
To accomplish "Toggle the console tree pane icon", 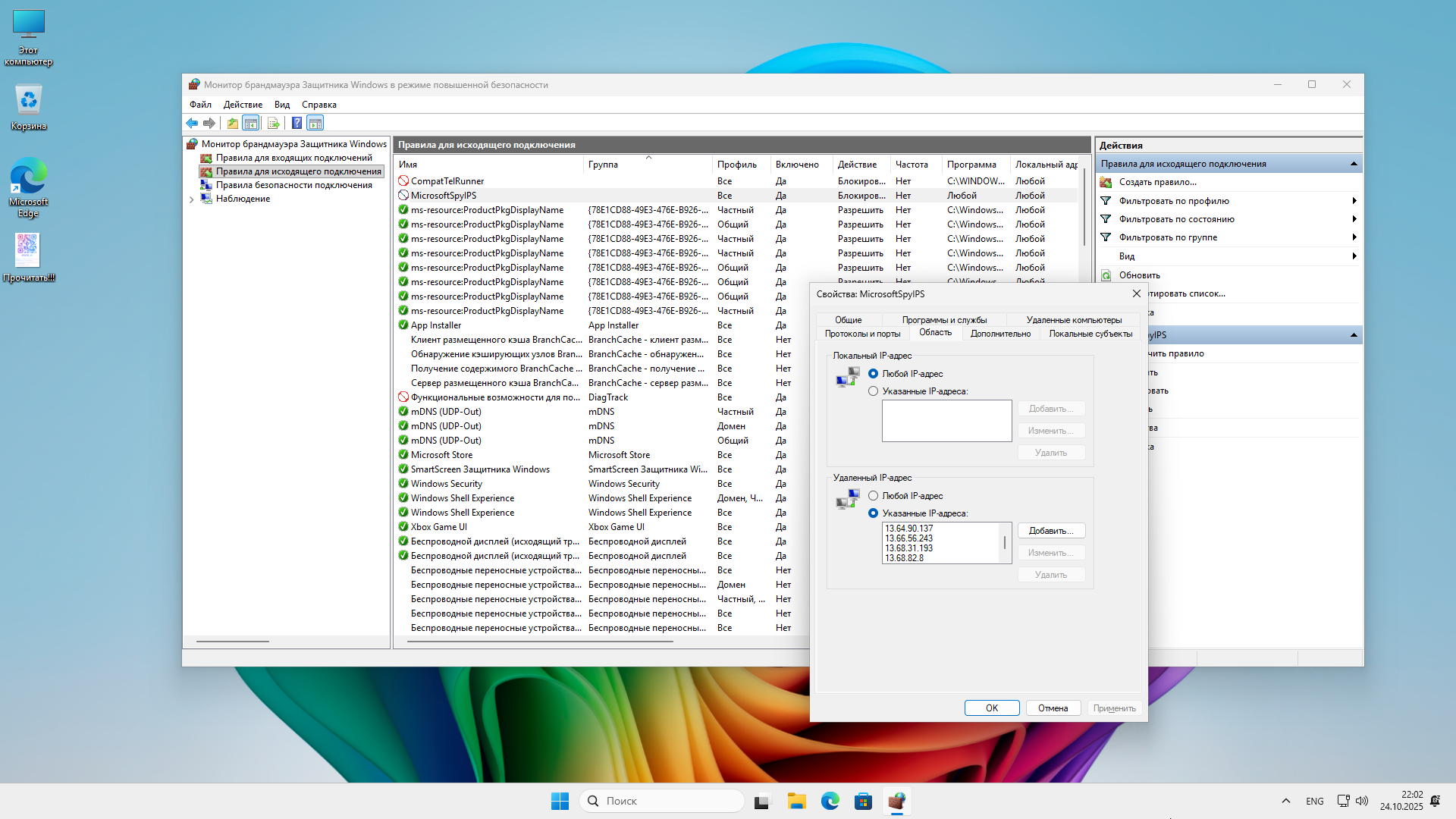I will coord(251,123).
